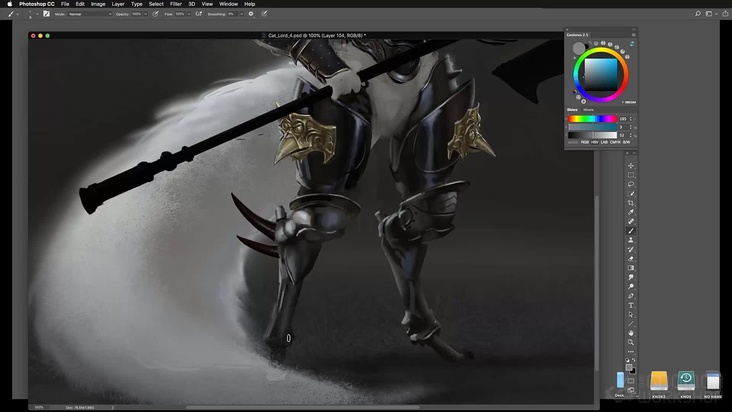Click the brightness slider in Coolorus
The width and height of the screenshot is (732, 412).
pos(592,135)
